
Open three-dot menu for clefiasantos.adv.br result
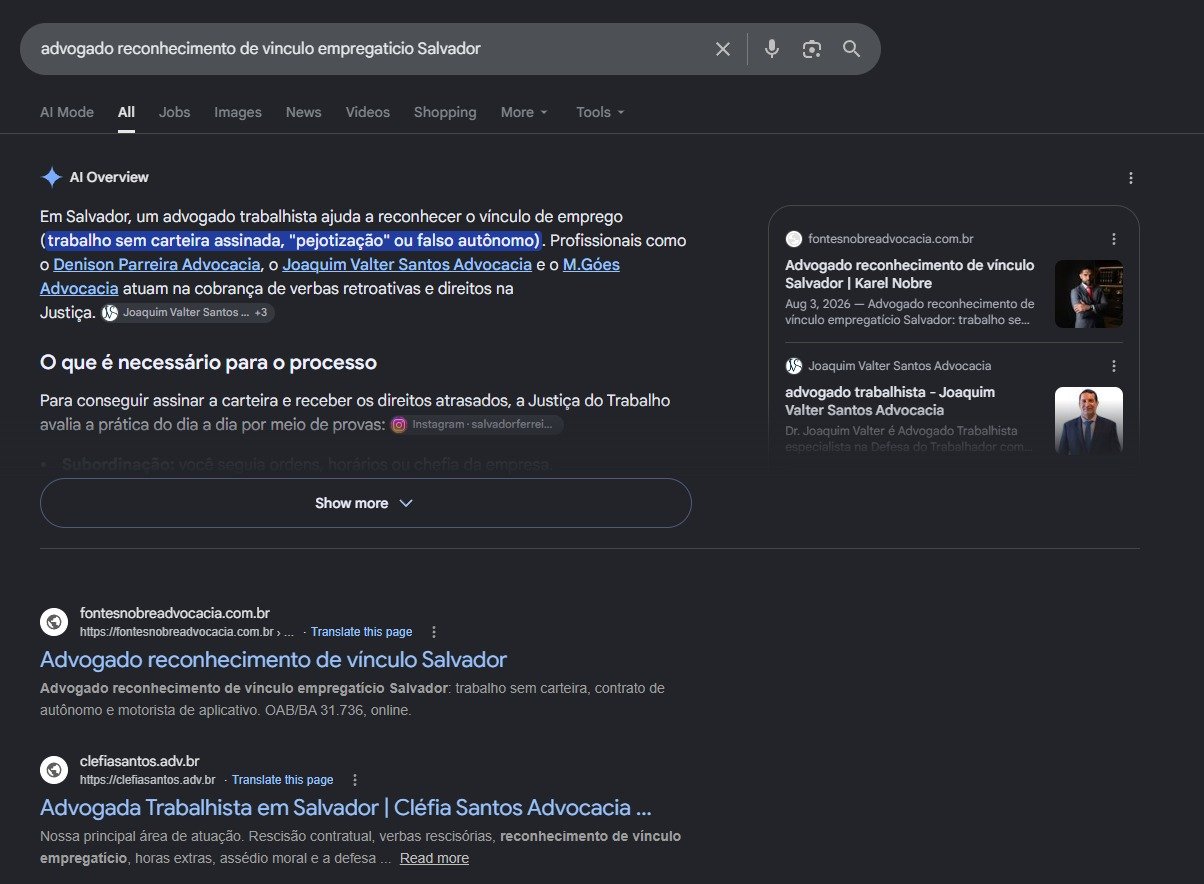click(354, 780)
